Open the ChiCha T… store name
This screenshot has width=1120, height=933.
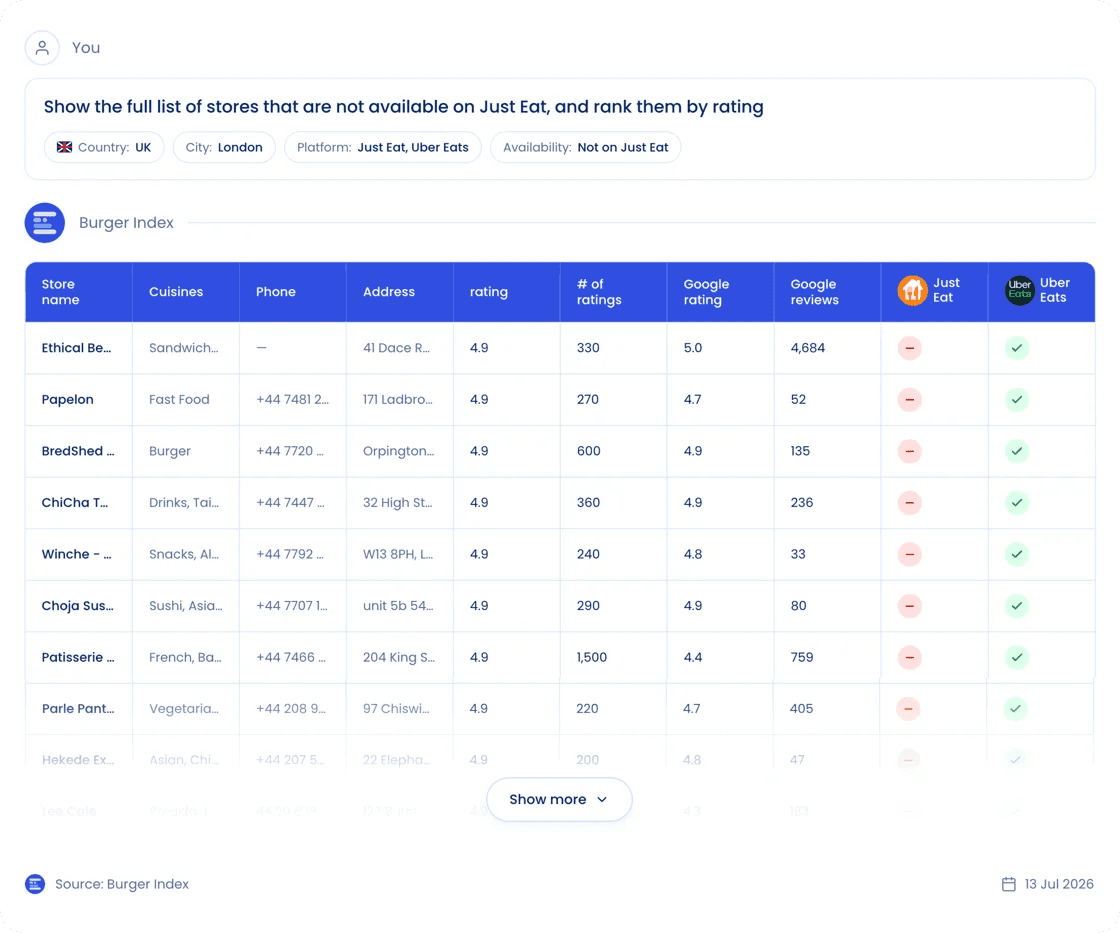click(75, 503)
